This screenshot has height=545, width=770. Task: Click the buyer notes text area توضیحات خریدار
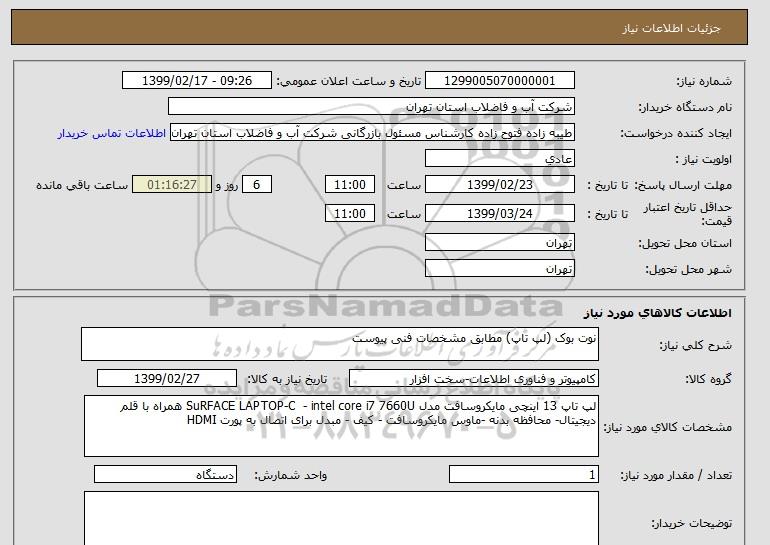click(341, 518)
